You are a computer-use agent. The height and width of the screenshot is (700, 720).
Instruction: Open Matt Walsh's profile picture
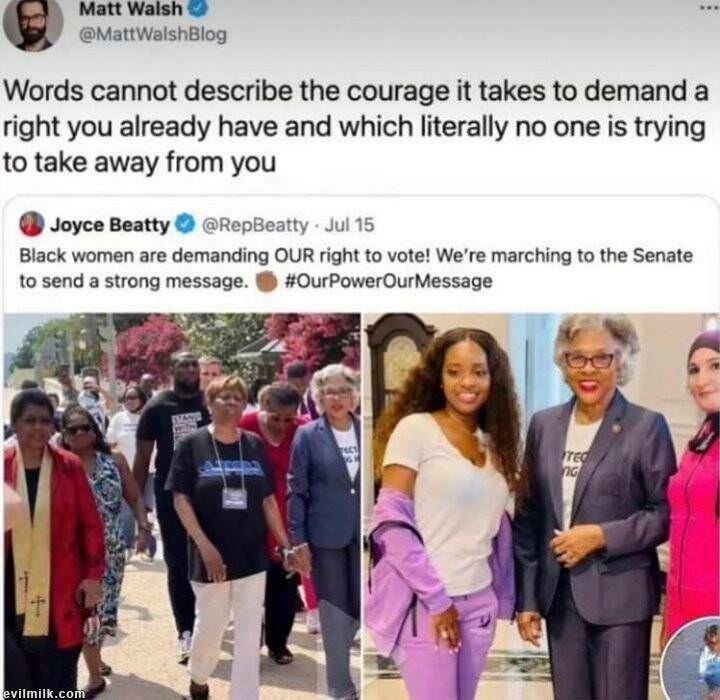coord(33,24)
